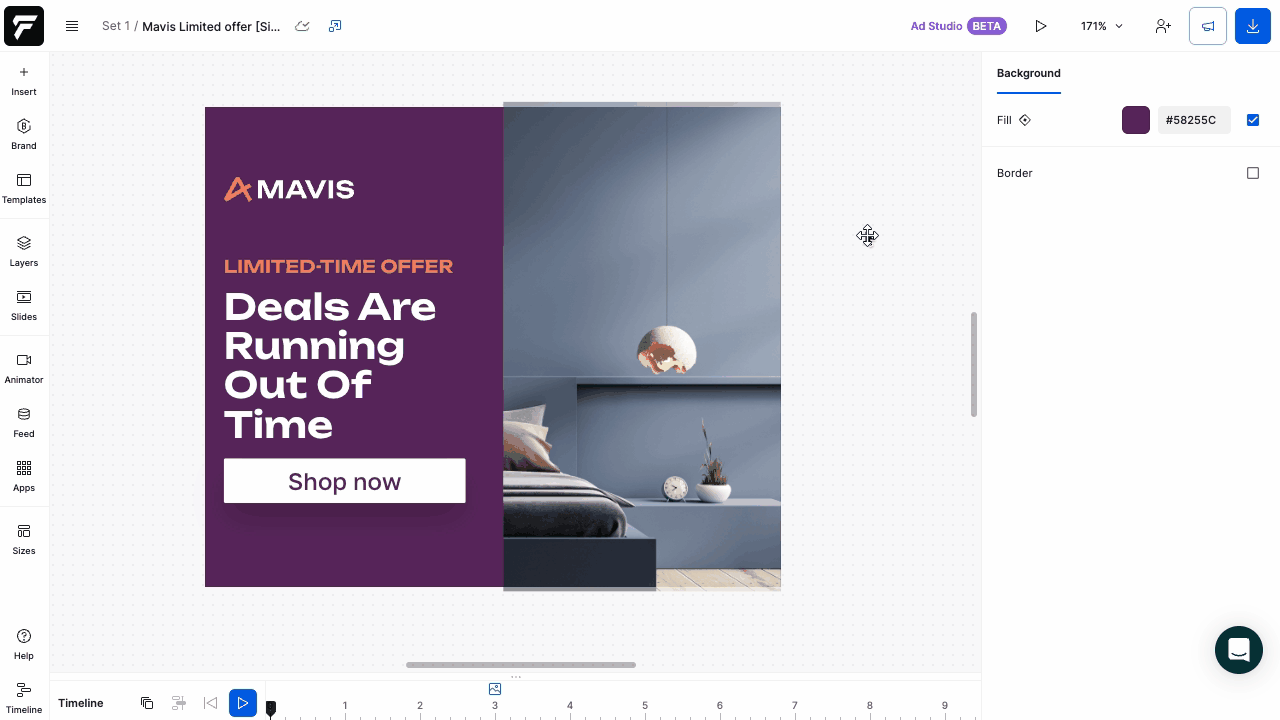Click the timeline resize handle dots
Screen dimensions: 1280x720
516,677
